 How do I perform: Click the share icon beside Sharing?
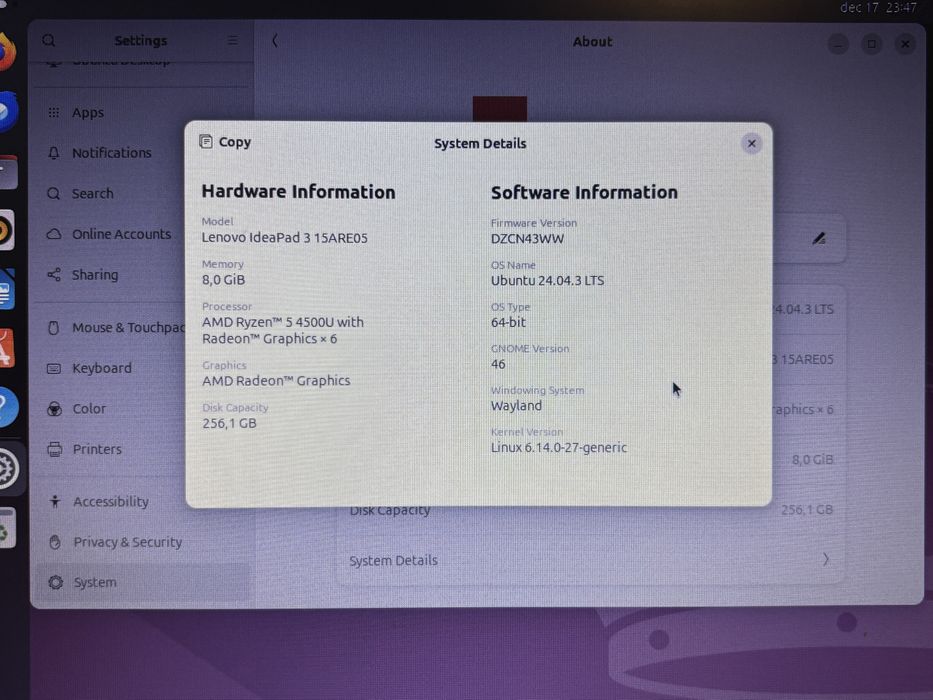tap(54, 274)
